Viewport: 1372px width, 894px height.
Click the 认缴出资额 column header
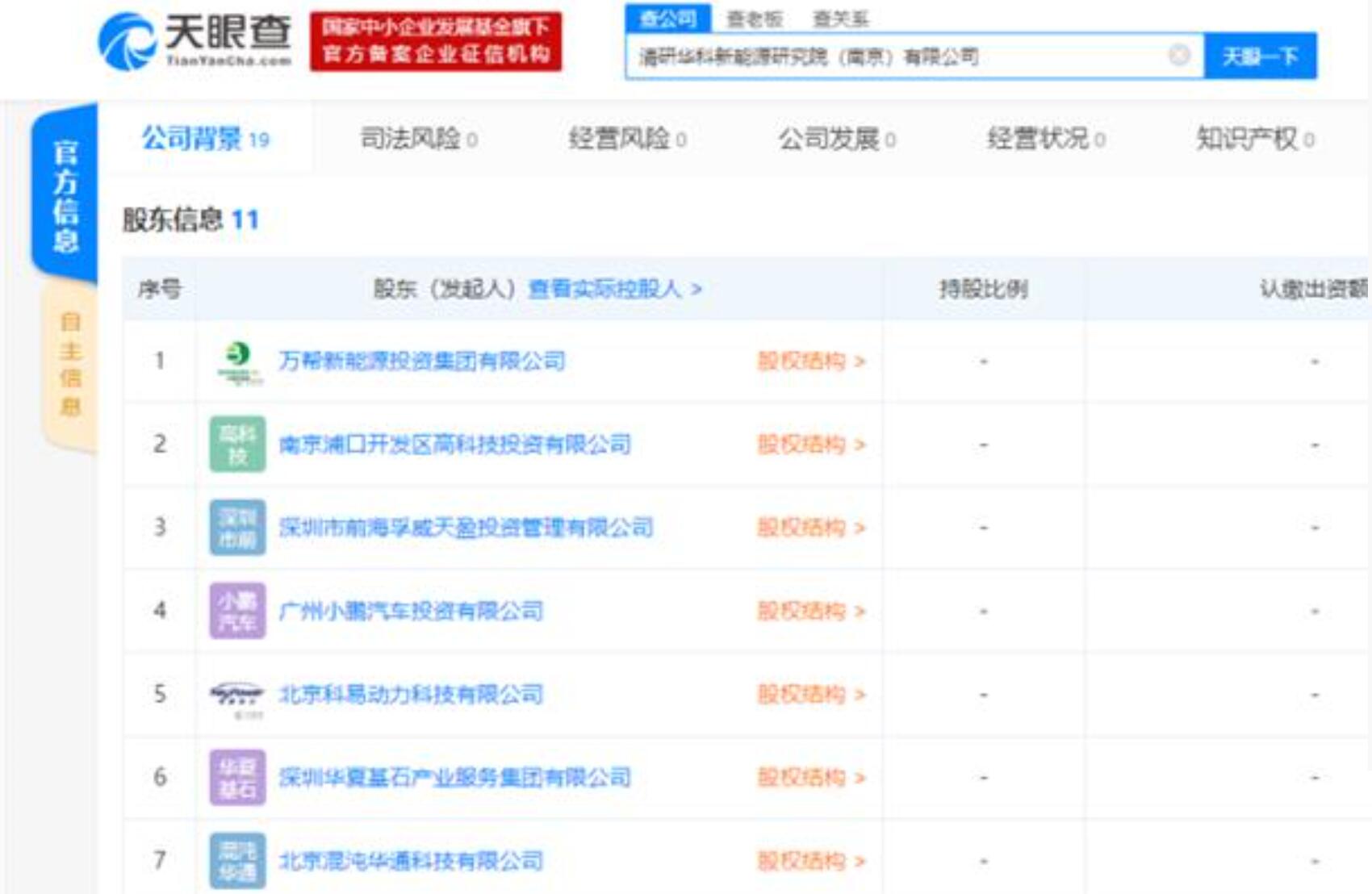(1314, 289)
